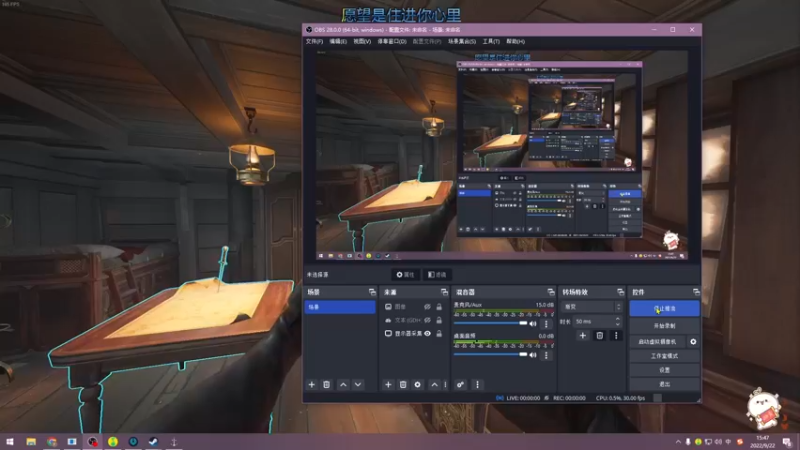Screen dimensions: 800x450
Task: Click the exit button in Controls
Action: click(664, 384)
